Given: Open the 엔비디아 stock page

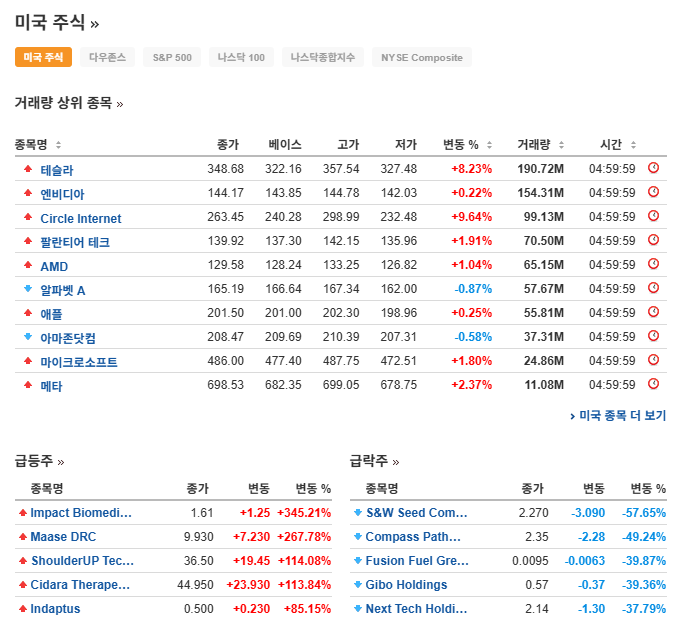Looking at the screenshot, I should [x=62, y=194].
